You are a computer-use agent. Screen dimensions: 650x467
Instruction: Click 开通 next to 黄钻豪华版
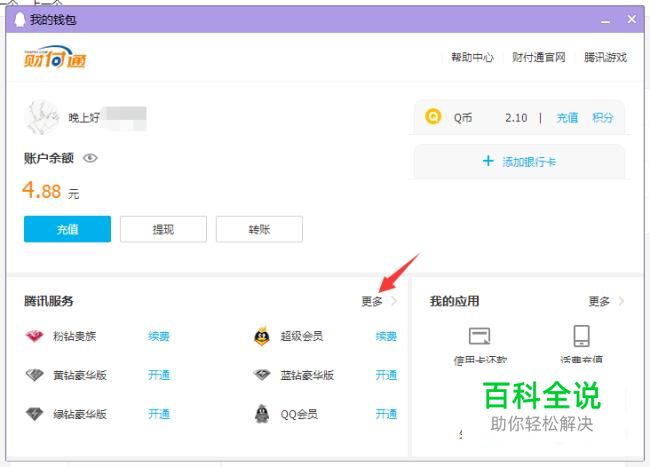click(159, 375)
